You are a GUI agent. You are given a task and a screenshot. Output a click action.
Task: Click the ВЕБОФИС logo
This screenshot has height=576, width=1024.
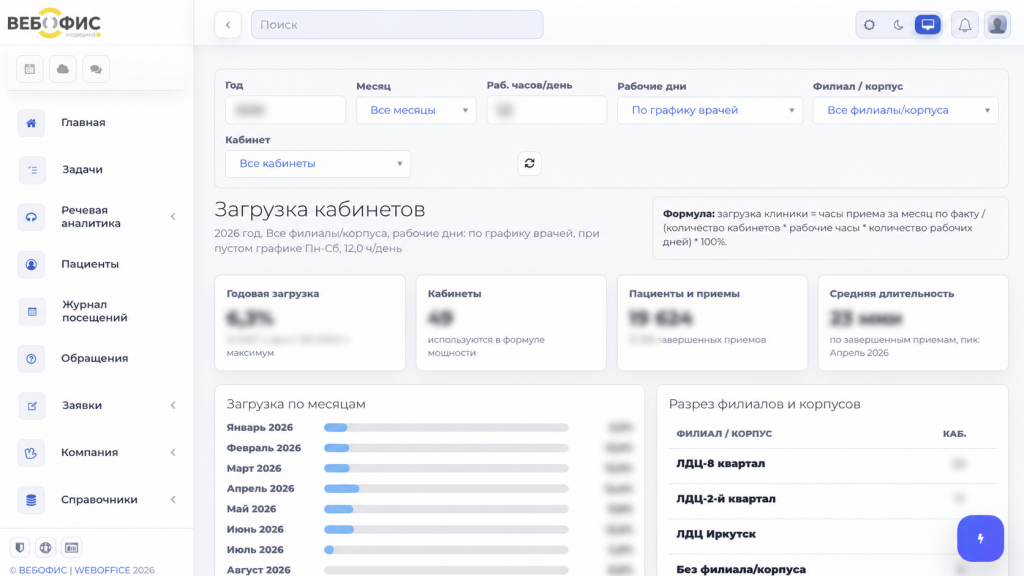[x=54, y=23]
